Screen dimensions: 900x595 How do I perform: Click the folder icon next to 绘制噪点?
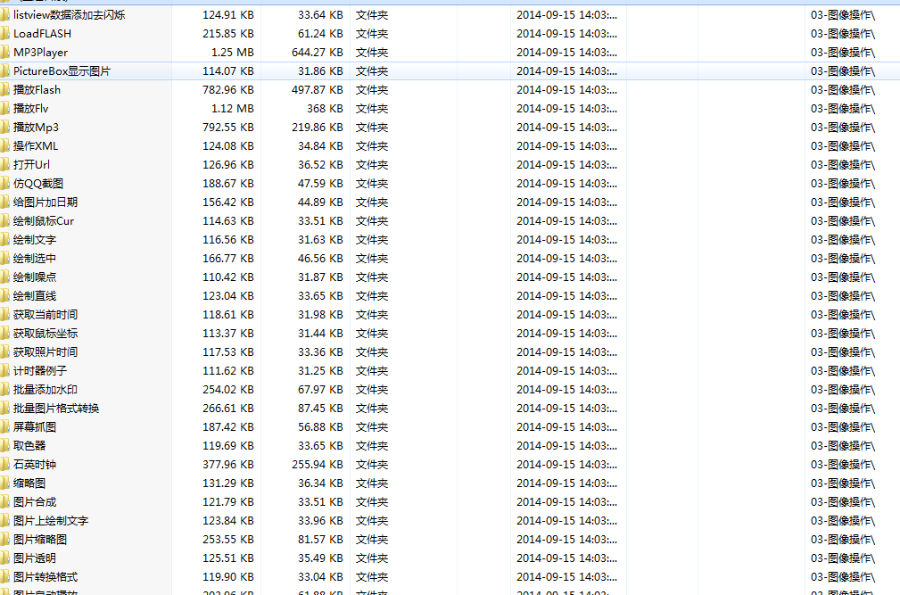[x=5, y=277]
